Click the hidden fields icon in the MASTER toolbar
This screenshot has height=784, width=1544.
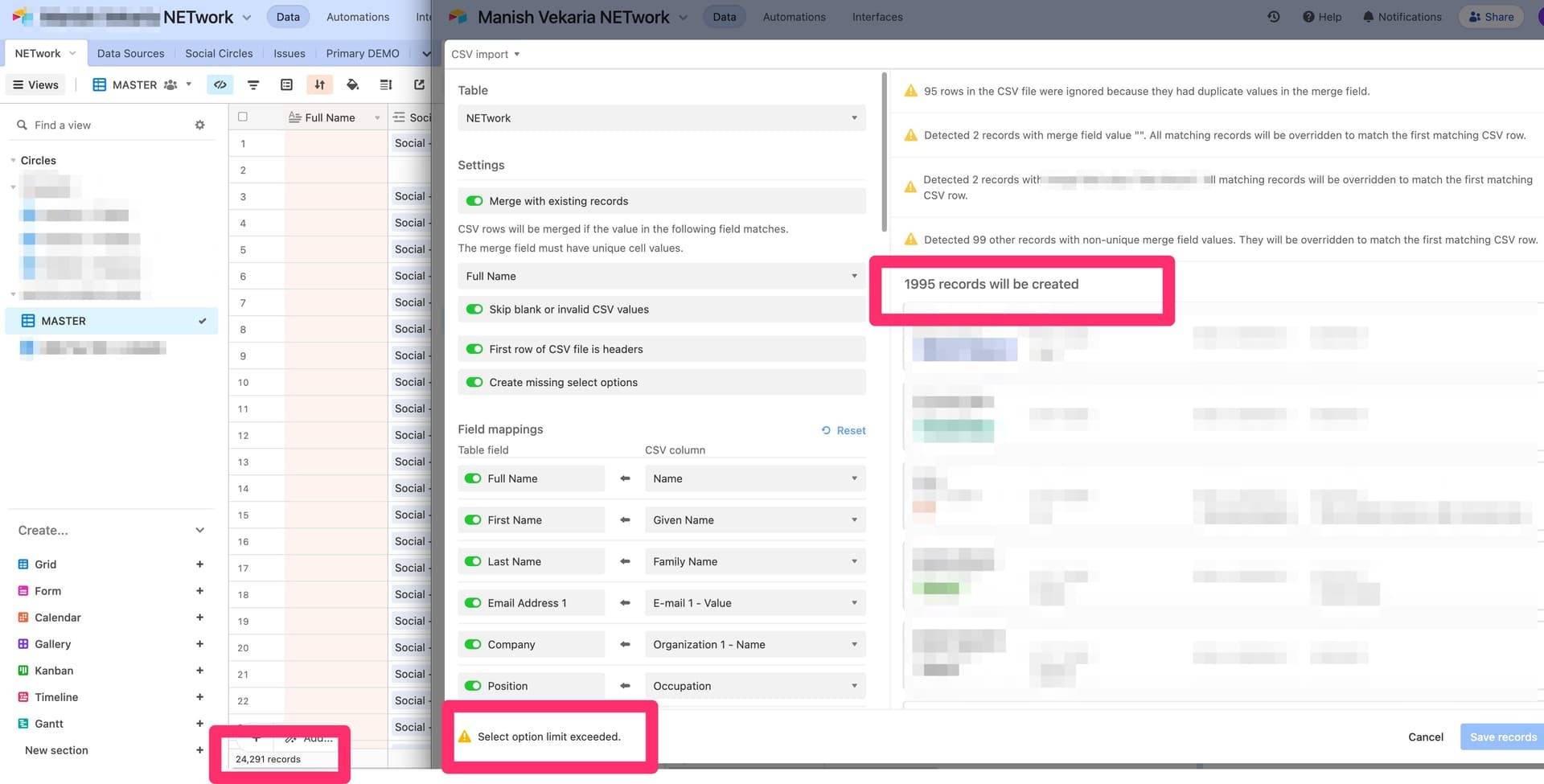(x=220, y=84)
